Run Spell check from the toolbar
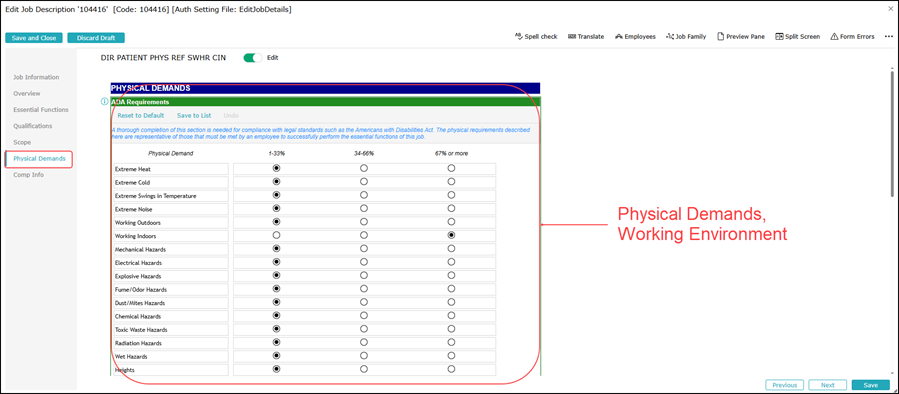Viewport: 899px width, 394px height. pos(536,36)
